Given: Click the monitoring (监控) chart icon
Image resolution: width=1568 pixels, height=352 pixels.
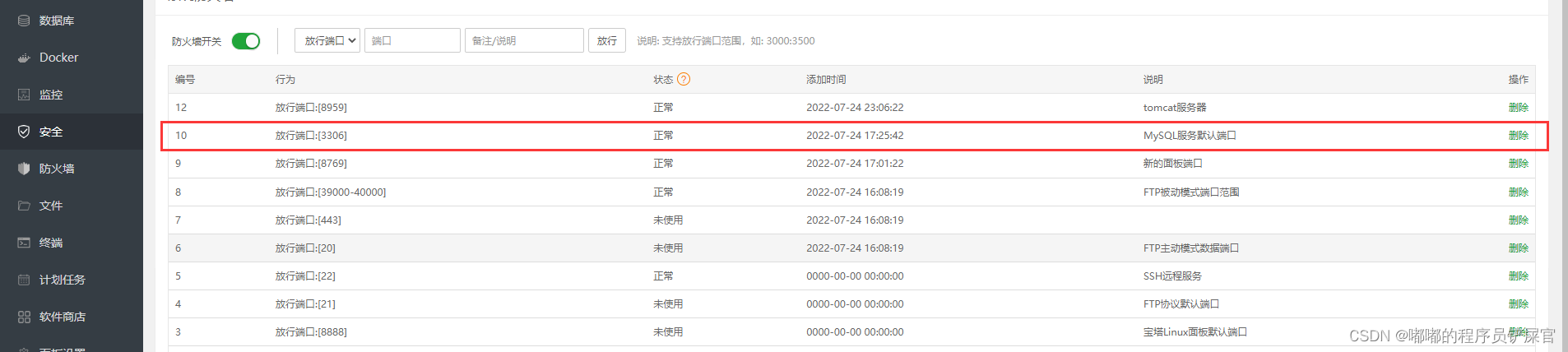Looking at the screenshot, I should click(24, 95).
